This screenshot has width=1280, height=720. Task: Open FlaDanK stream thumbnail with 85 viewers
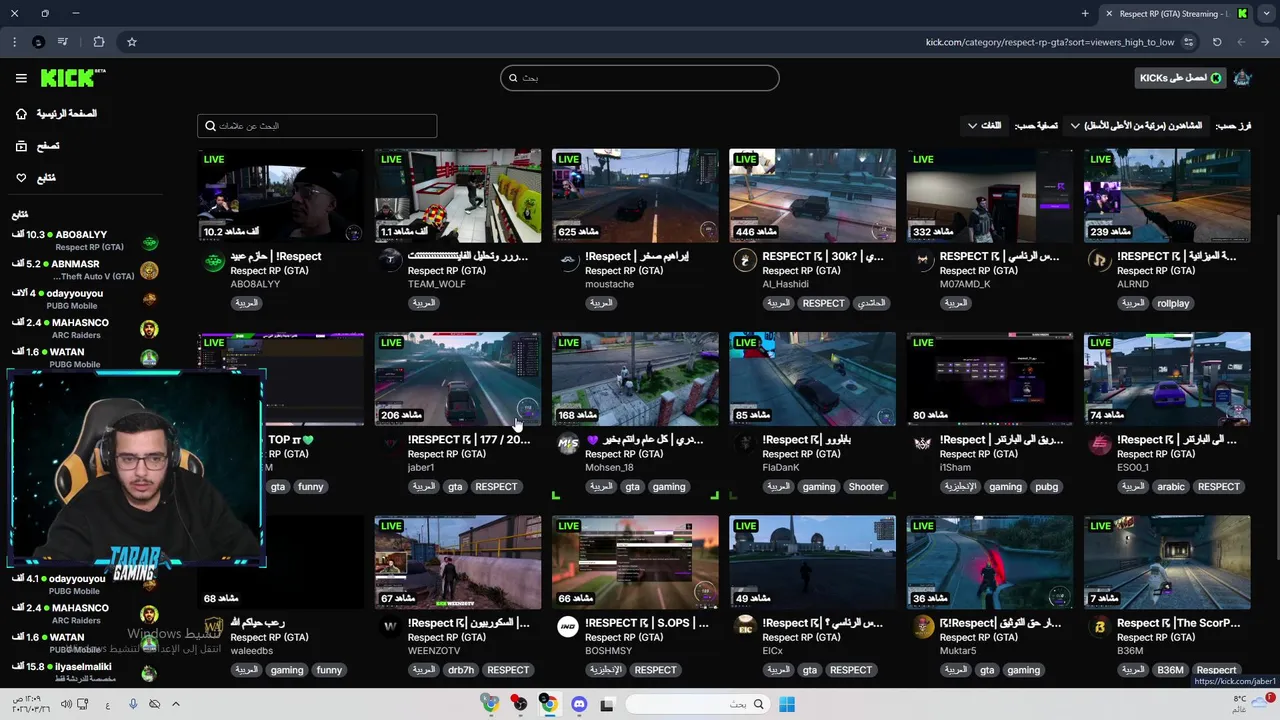812,379
